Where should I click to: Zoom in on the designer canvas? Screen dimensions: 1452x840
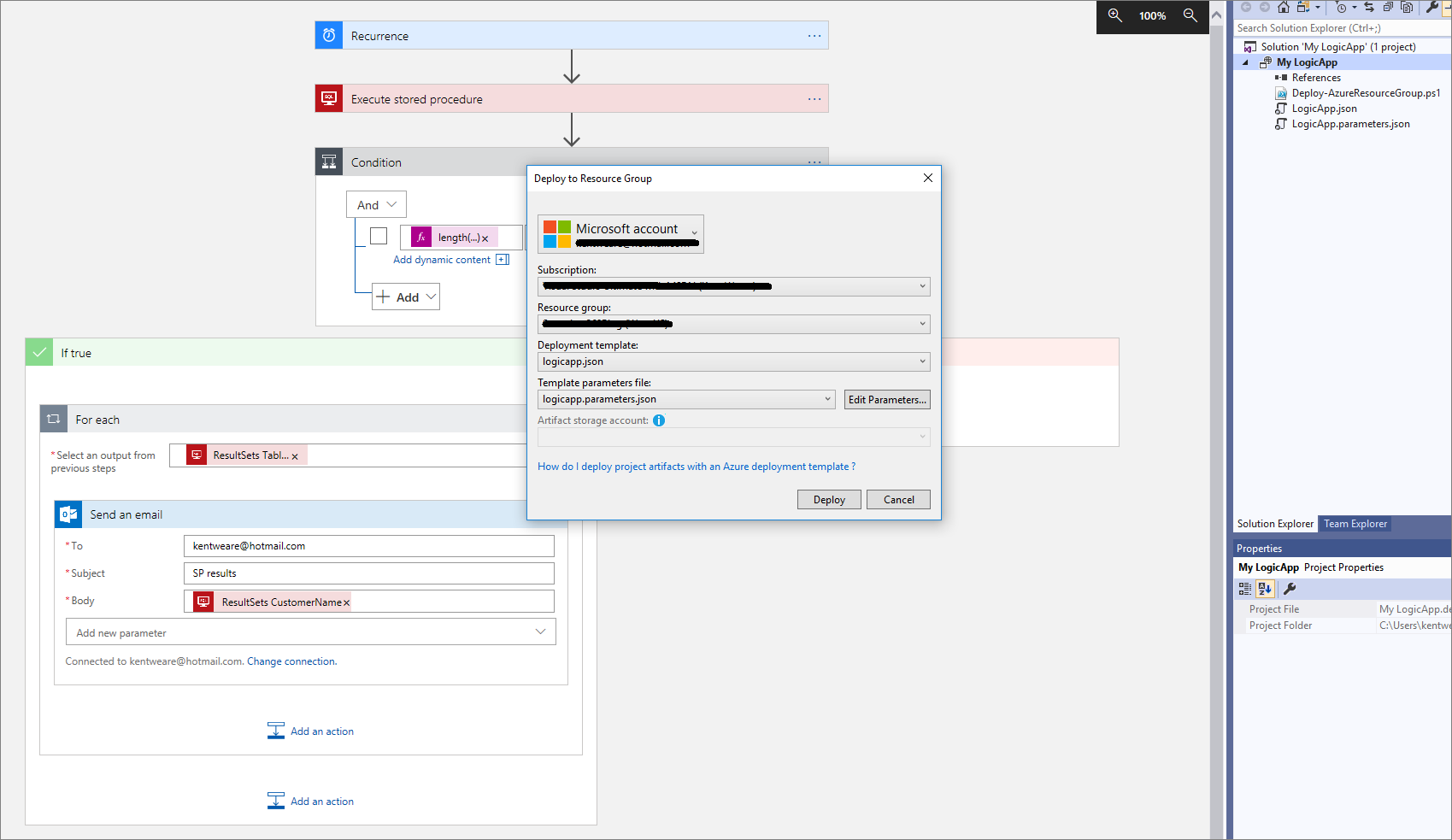[1114, 15]
